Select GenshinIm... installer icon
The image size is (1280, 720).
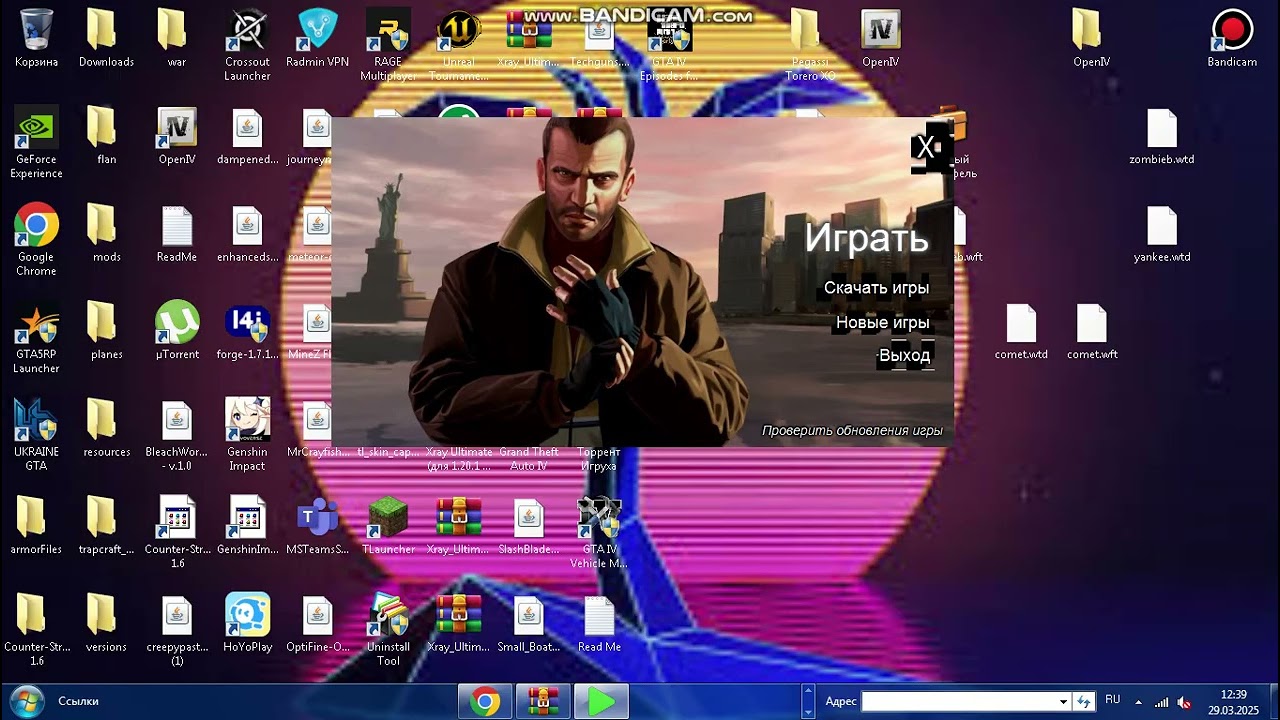tap(247, 527)
